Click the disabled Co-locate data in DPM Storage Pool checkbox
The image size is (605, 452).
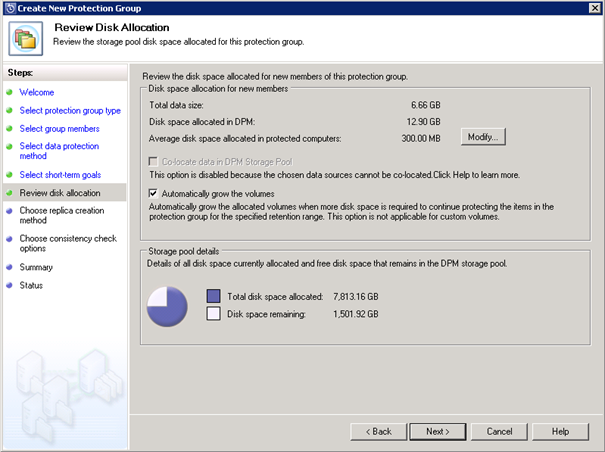(153, 160)
